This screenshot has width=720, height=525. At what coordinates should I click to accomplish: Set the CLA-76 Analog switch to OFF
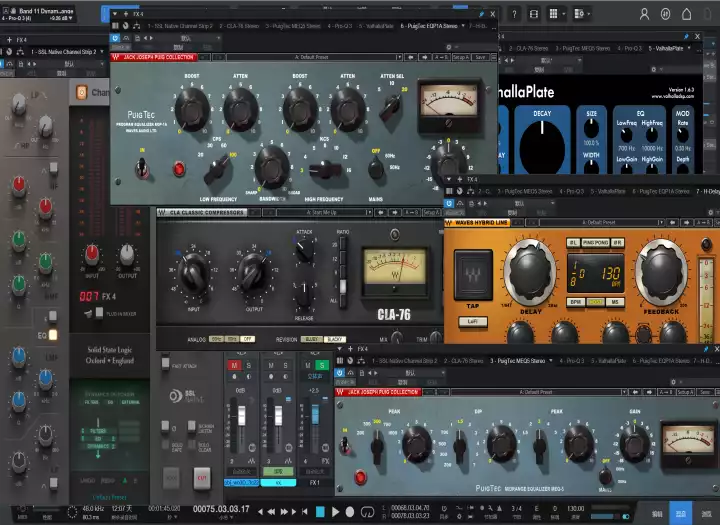tap(248, 339)
